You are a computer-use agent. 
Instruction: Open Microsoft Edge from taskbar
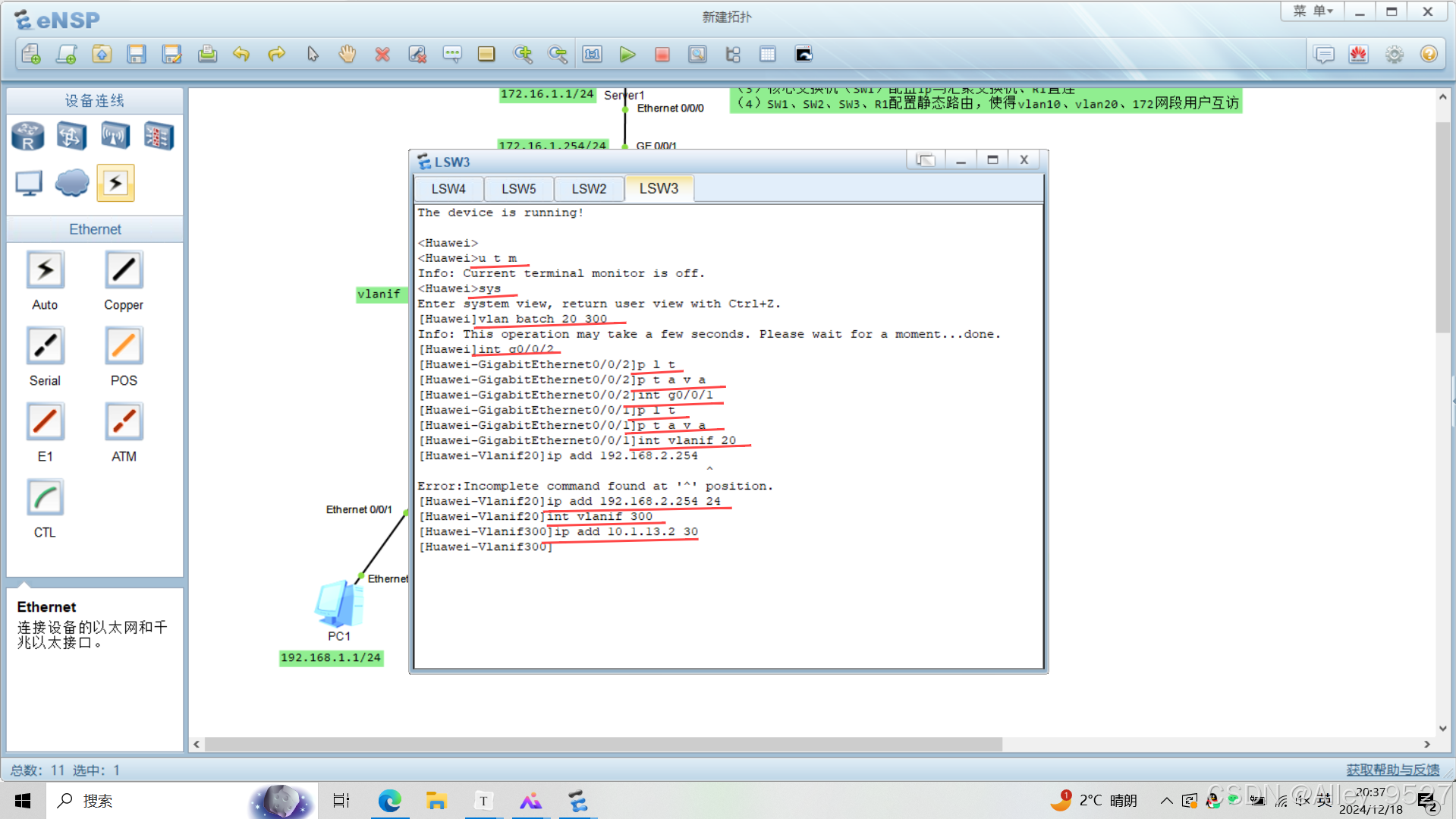(x=390, y=801)
